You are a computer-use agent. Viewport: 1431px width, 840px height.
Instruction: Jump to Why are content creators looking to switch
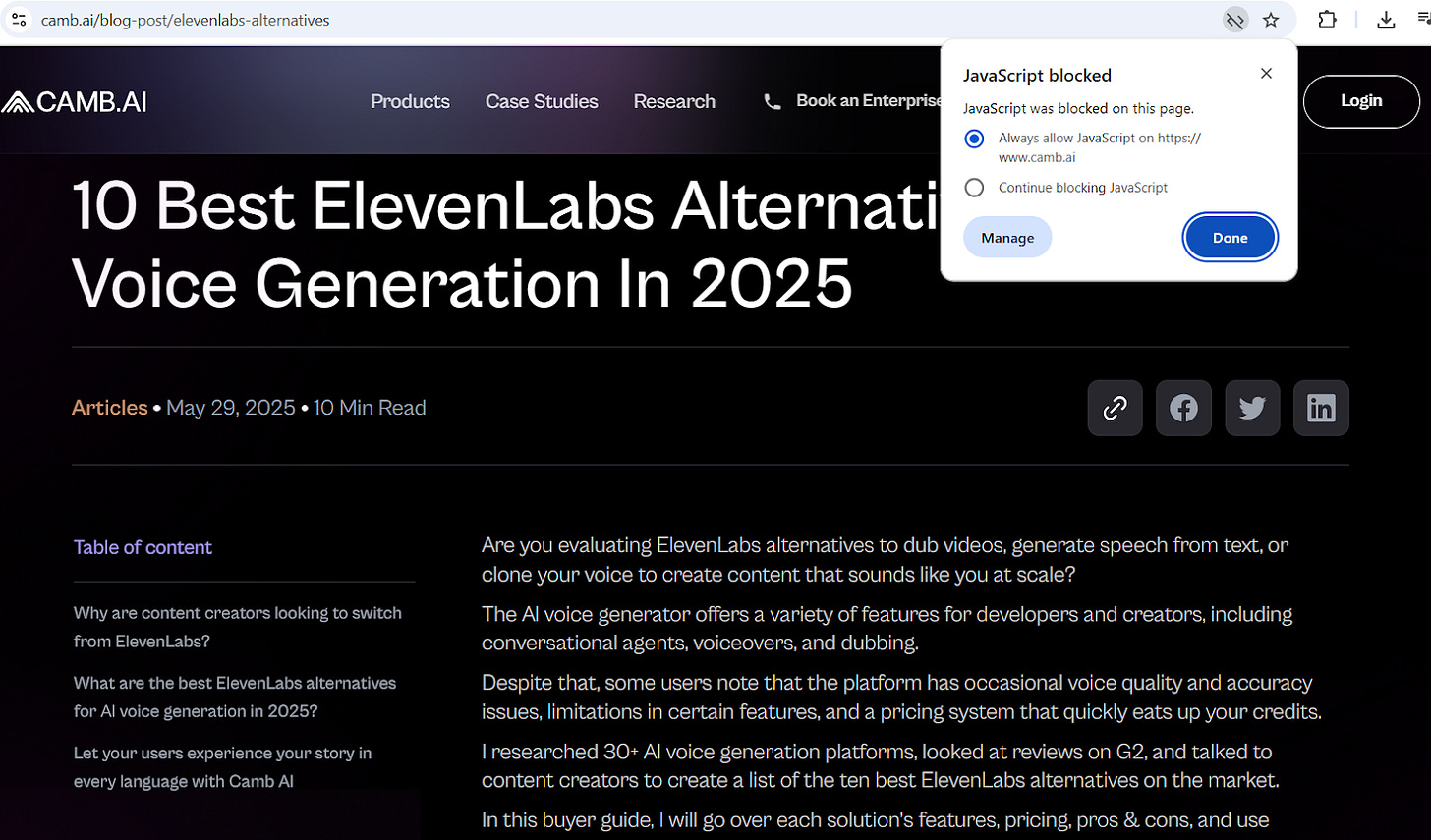pyautogui.click(x=238, y=627)
